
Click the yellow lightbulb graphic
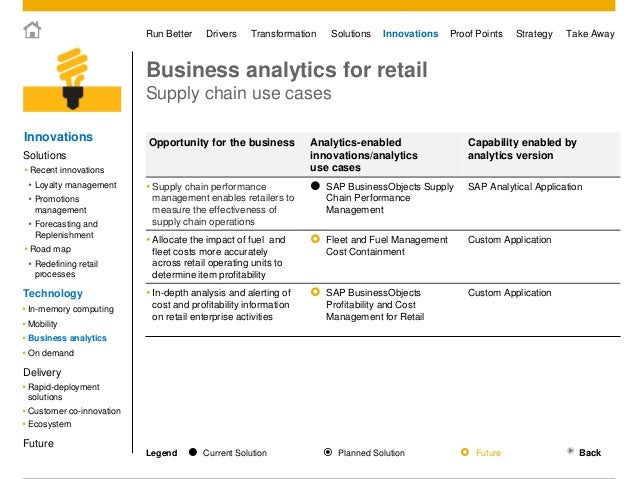point(72,79)
